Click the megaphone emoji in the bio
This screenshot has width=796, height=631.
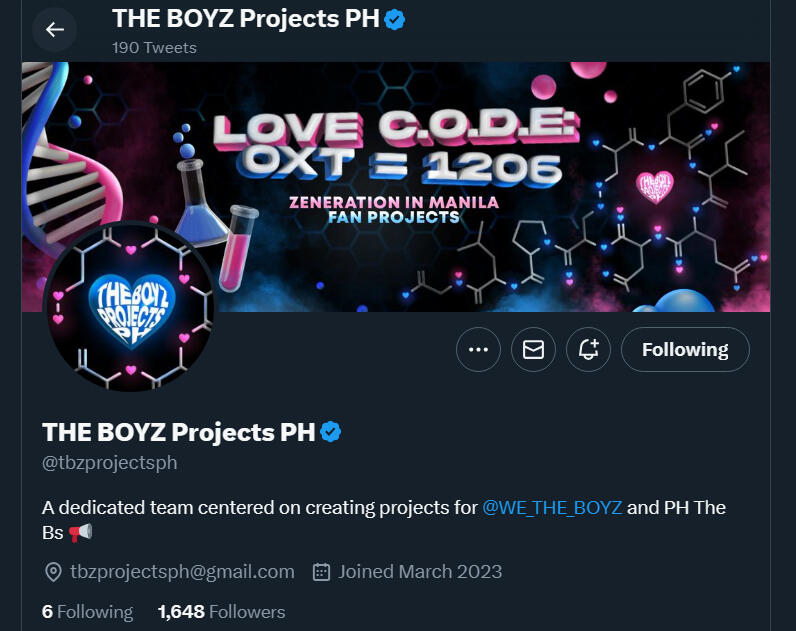[x=80, y=533]
